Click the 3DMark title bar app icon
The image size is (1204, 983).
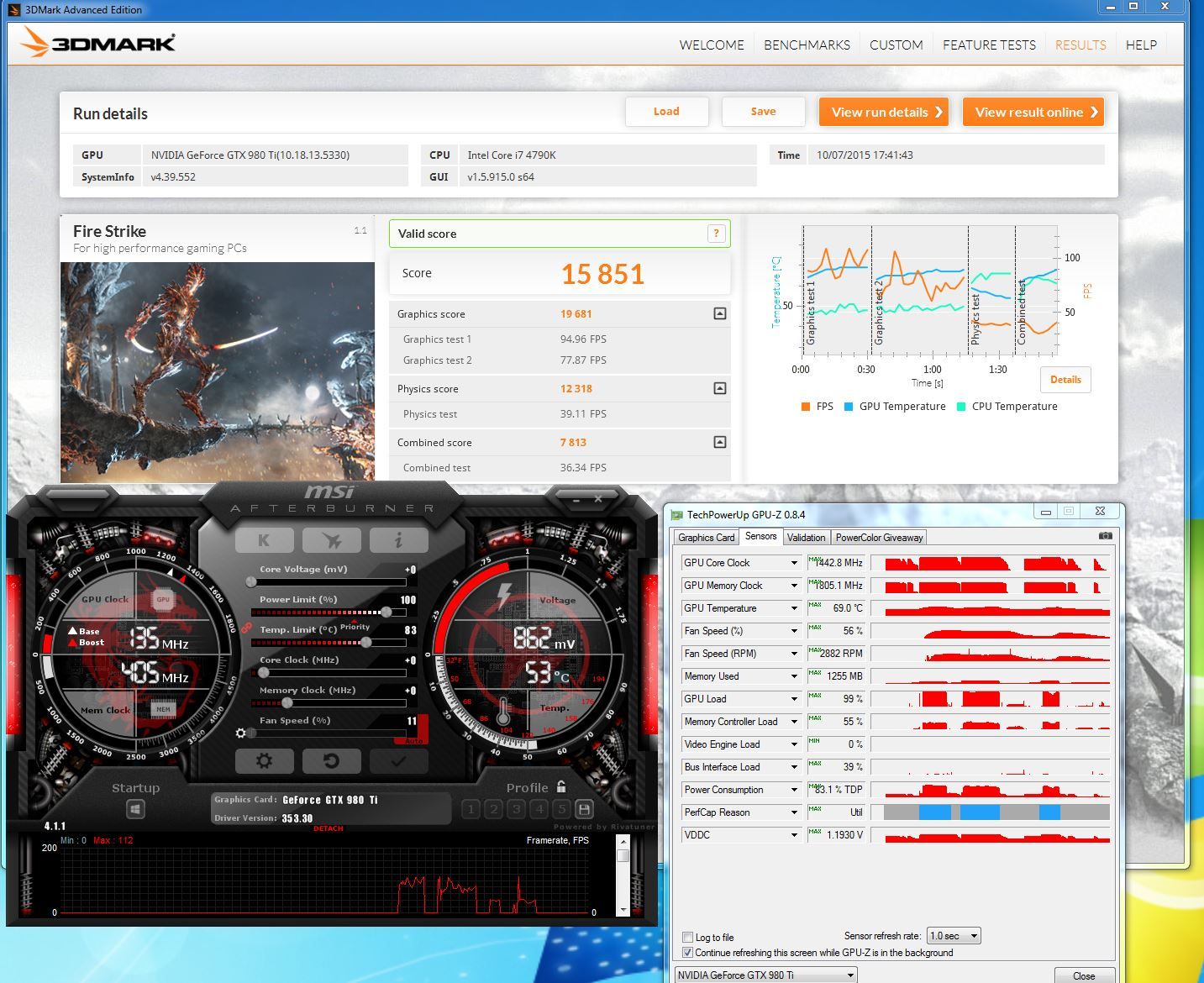14,9
